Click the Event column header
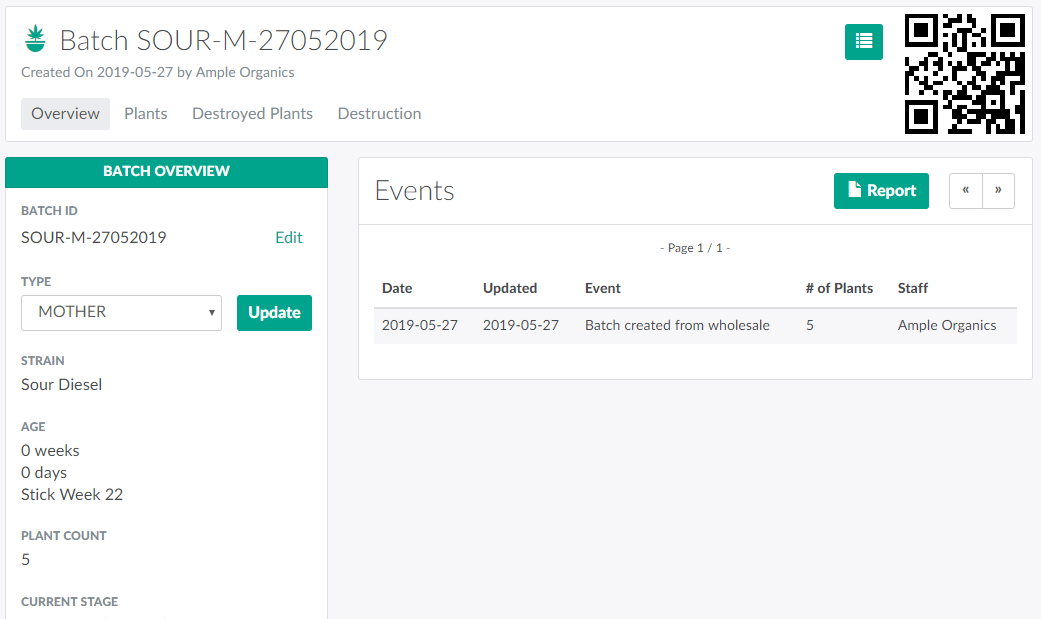Viewport: 1041px width, 619px height. pyautogui.click(x=603, y=288)
